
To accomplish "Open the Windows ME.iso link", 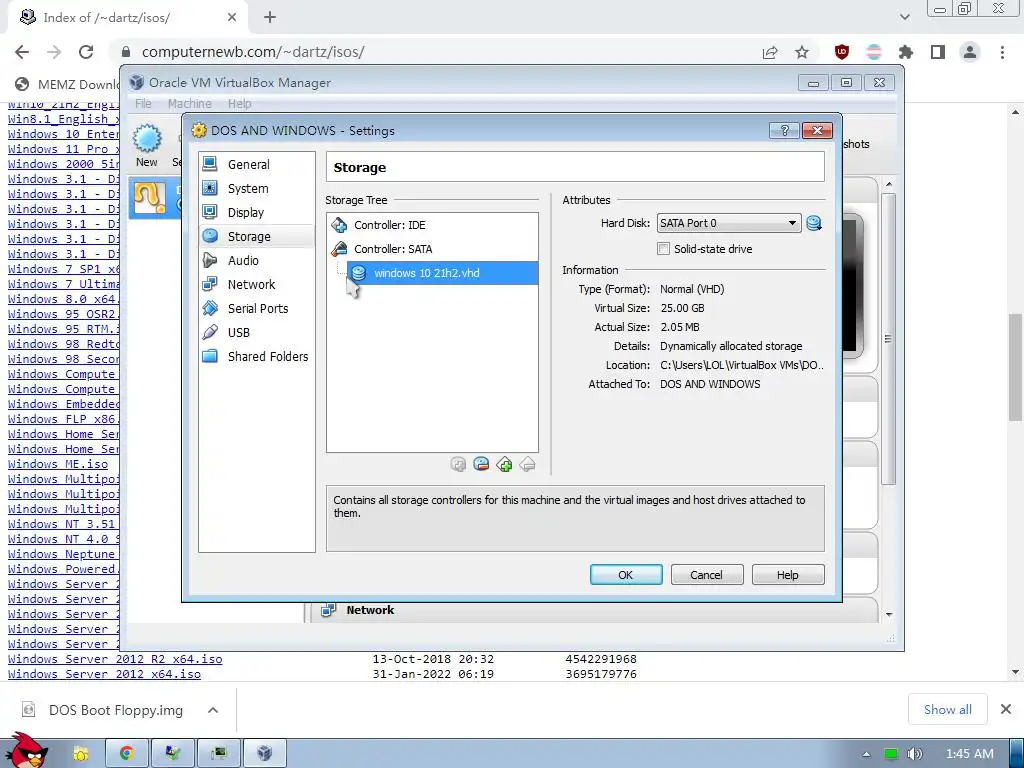I will (58, 464).
